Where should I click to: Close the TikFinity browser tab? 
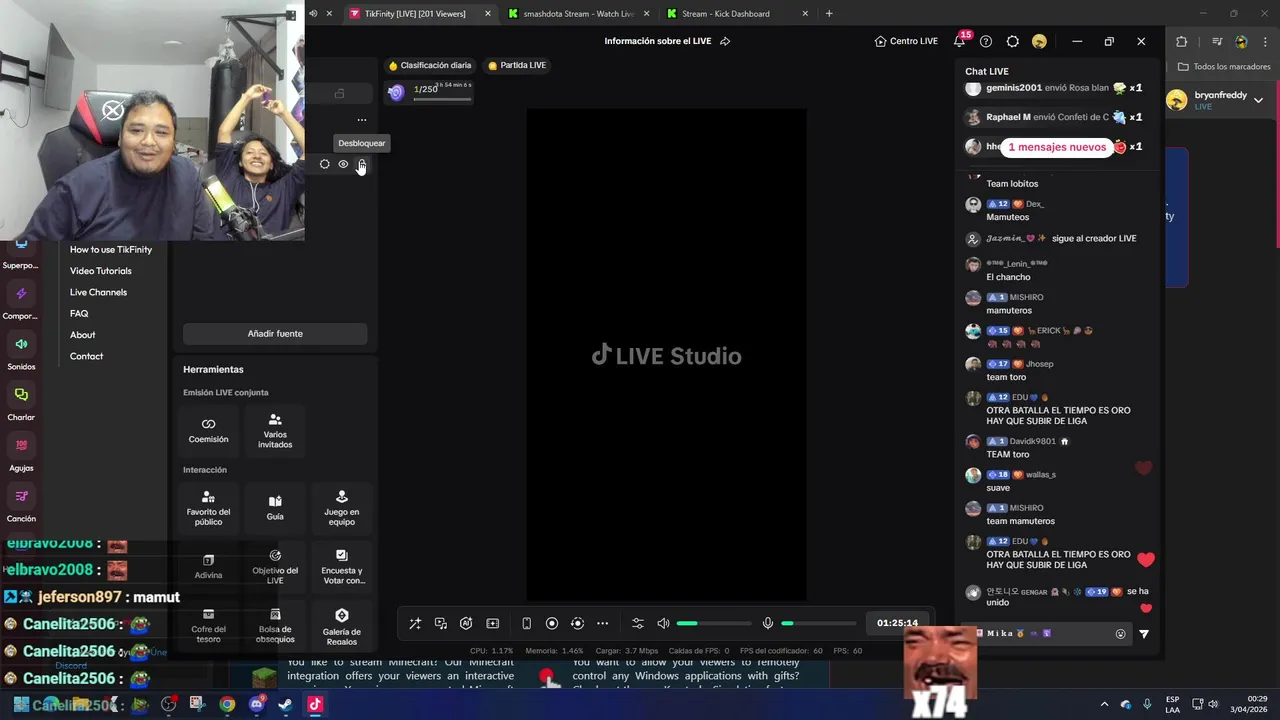tap(488, 14)
